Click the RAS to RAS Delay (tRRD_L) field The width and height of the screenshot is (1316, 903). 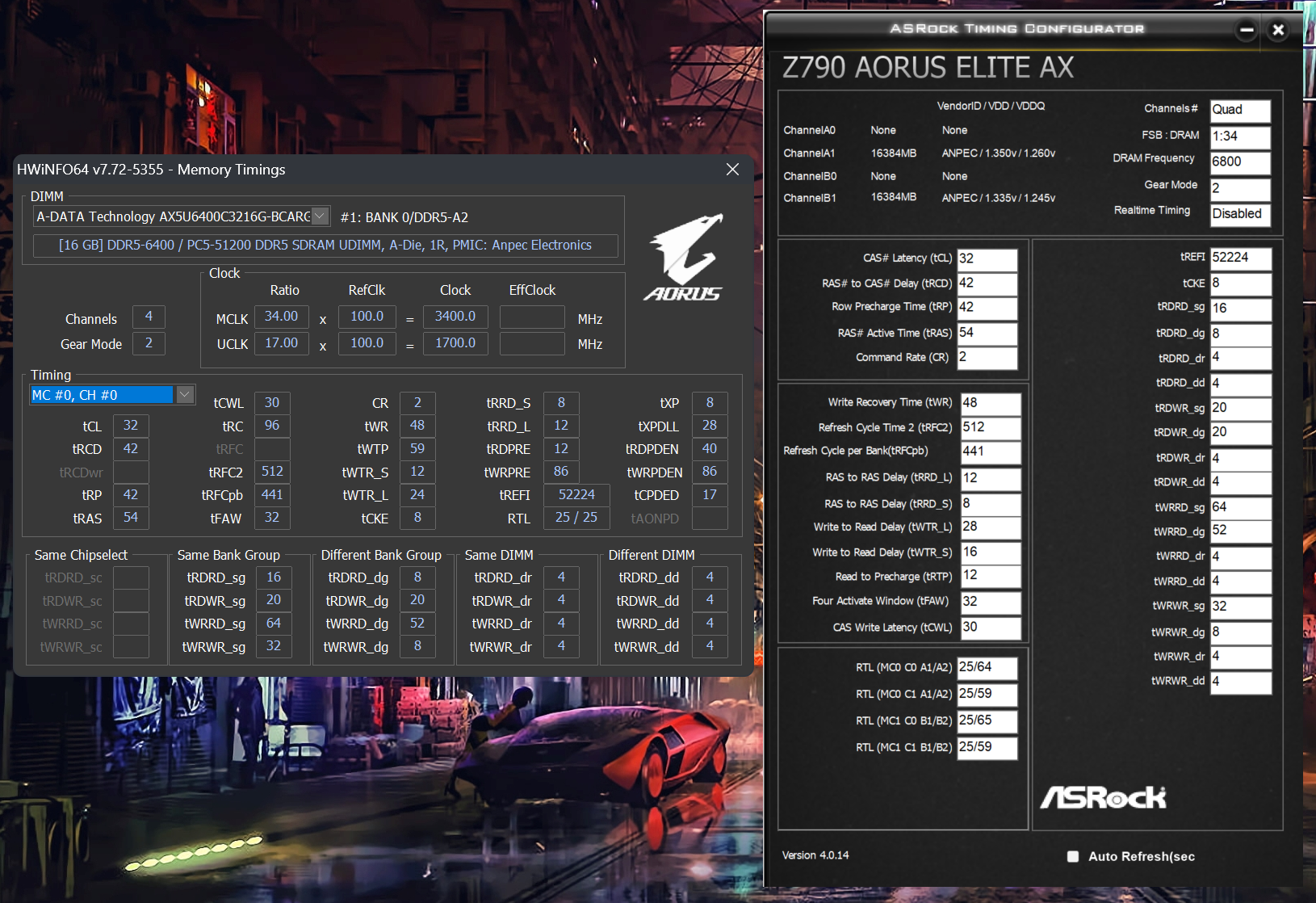(991, 479)
